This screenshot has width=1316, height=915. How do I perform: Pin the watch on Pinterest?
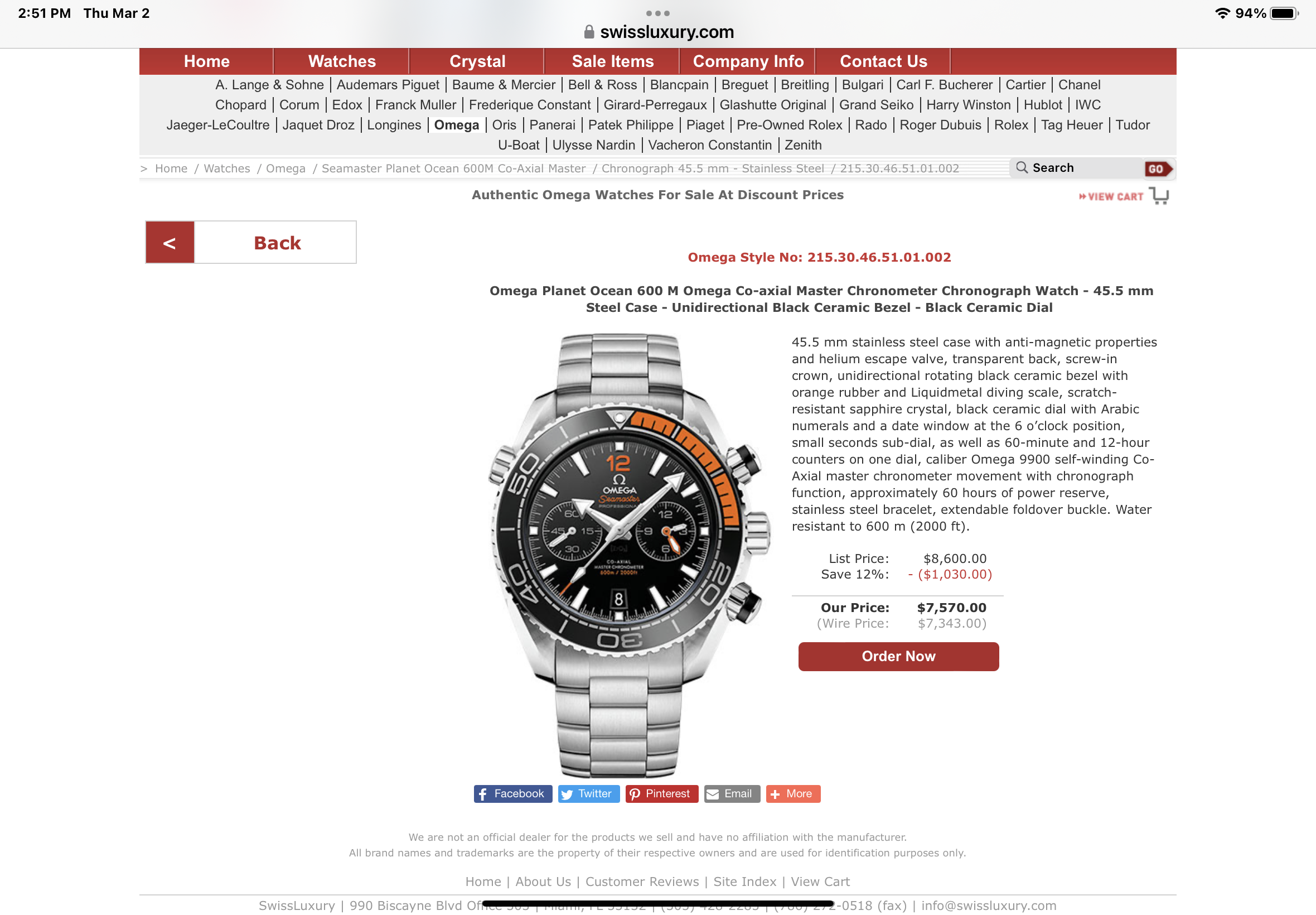[661, 793]
